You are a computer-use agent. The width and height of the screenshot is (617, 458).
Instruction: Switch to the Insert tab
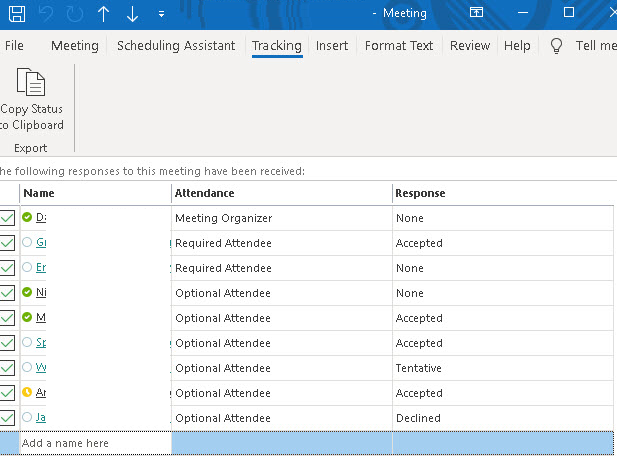point(332,46)
